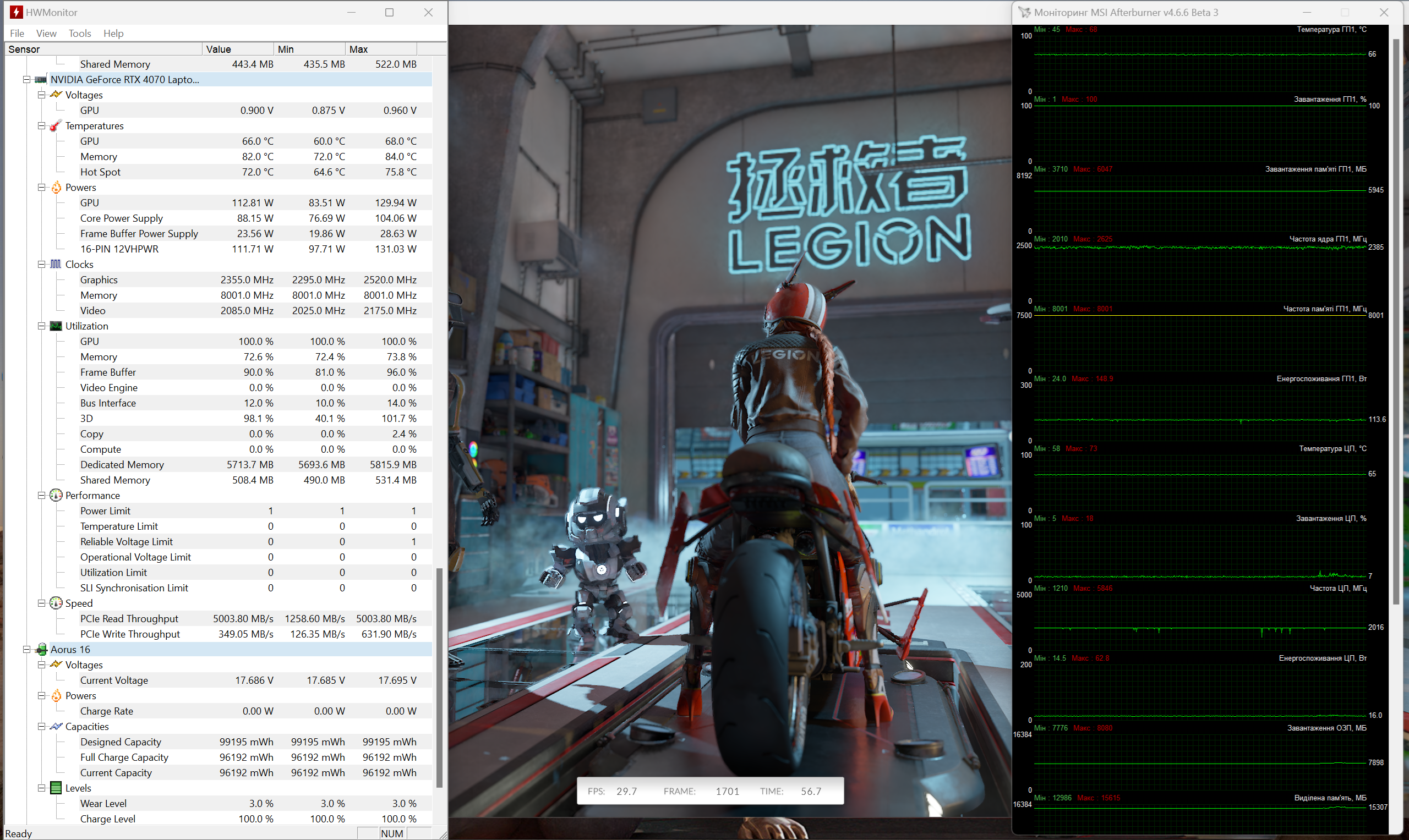Collapse the NVIDIA GeForce RTX 4070 node
The height and width of the screenshot is (840, 1409).
point(26,80)
